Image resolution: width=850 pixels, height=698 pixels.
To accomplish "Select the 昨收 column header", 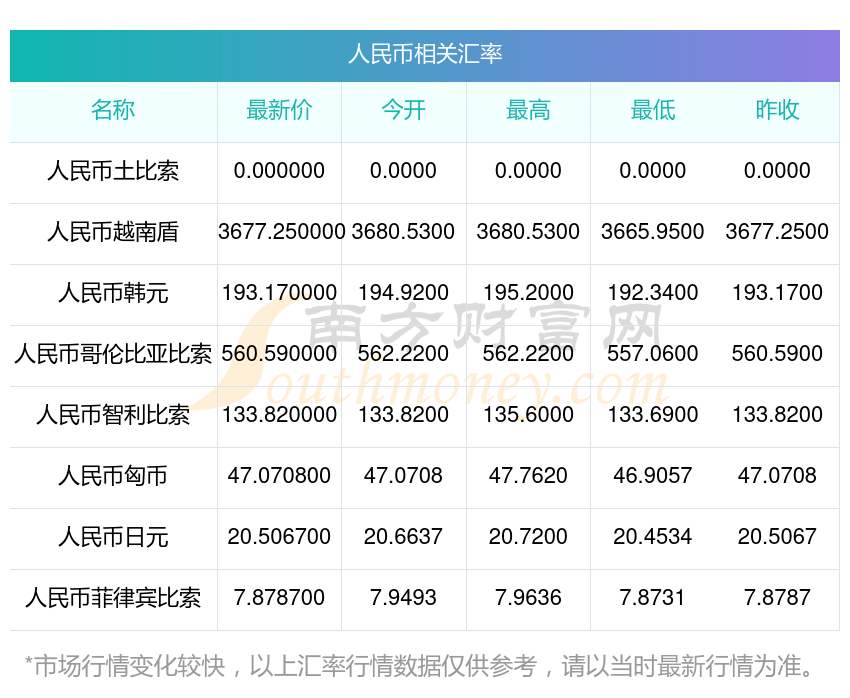I will pyautogui.click(x=777, y=110).
